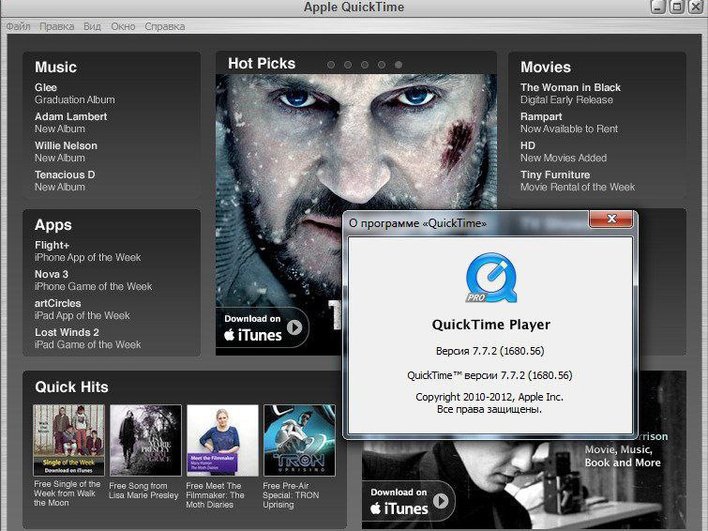
Task: Maximize the Apple QuickTime window
Action: click(676, 7)
